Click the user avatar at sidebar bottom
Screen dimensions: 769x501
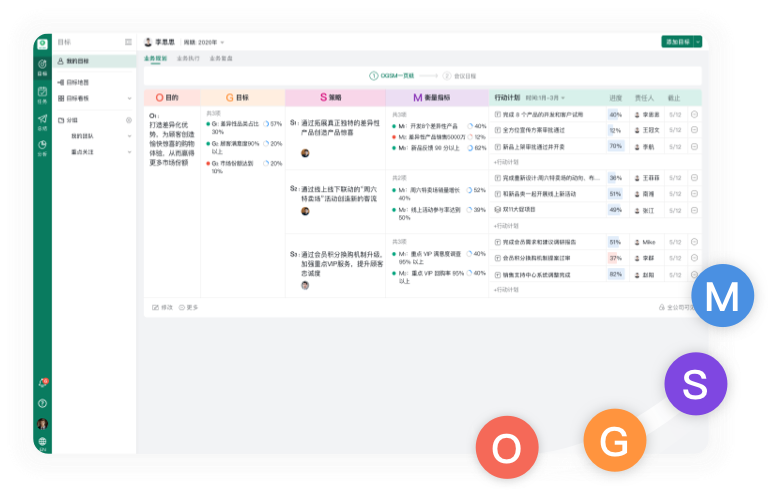[43, 424]
